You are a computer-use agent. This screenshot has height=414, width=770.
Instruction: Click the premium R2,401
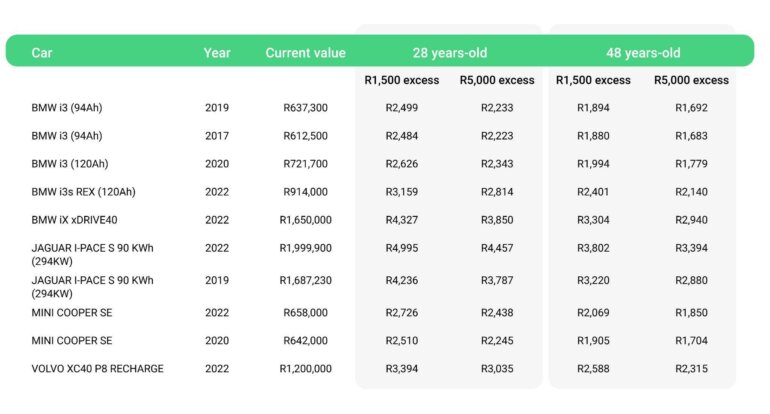tap(593, 192)
